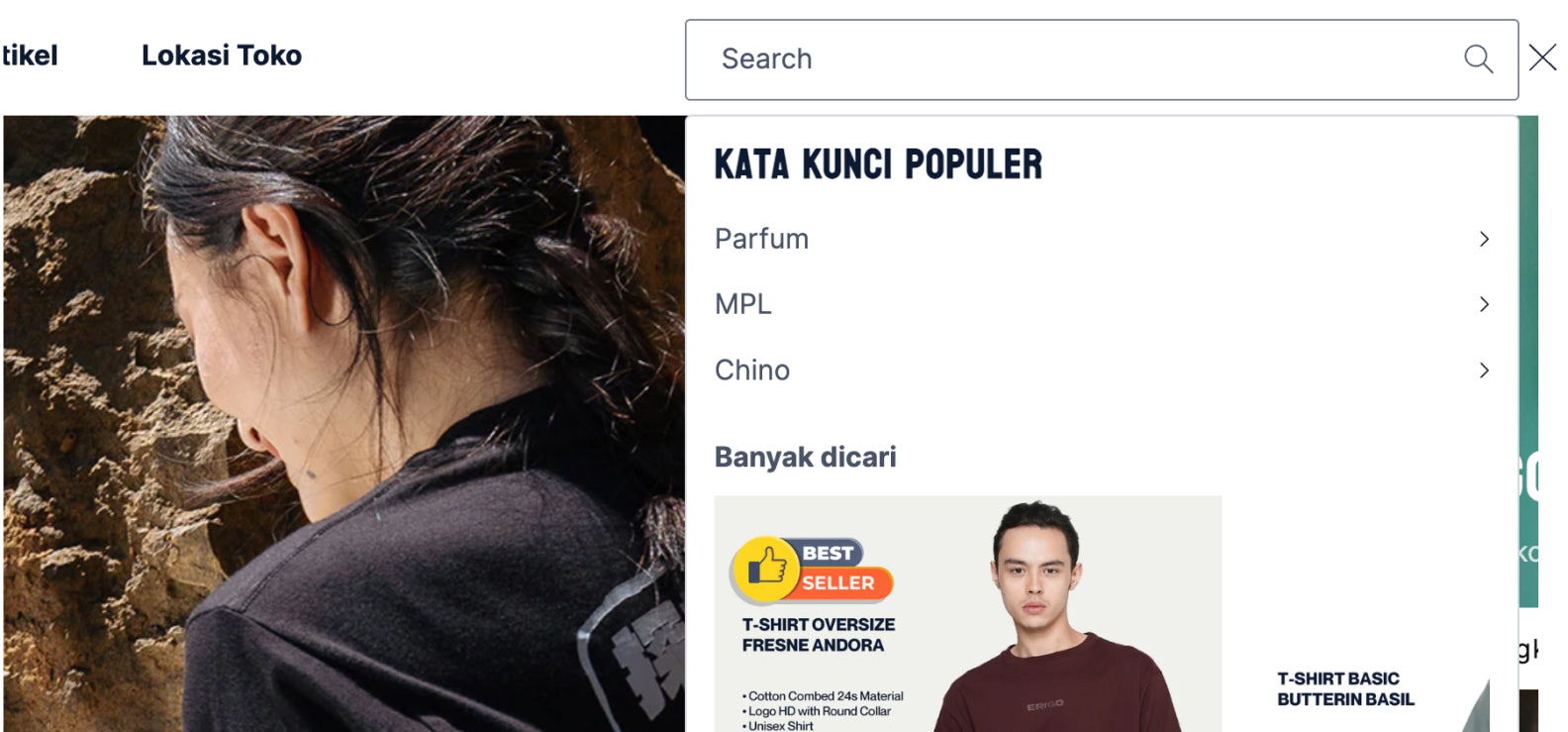Open the arrow next to Chino
Viewport: 1568px width, 732px height.
pyautogui.click(x=1484, y=370)
